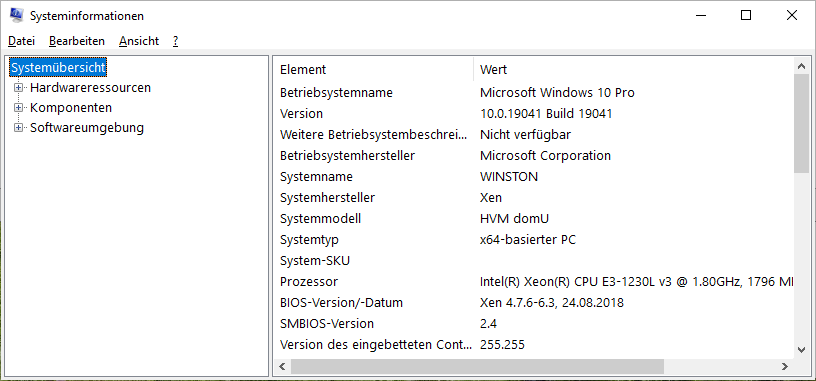The width and height of the screenshot is (816, 381).
Task: Click the Systeminformationen title bar icon
Action: [x=16, y=16]
